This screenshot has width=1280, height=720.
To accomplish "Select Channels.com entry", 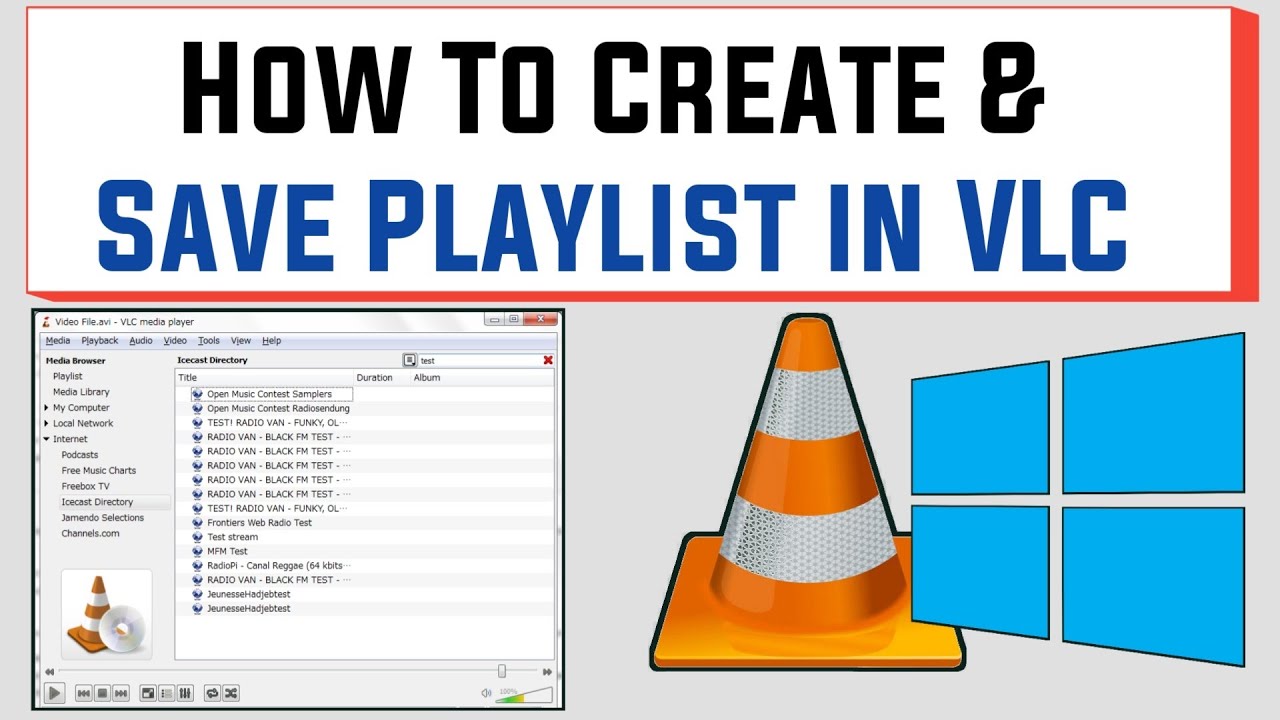I will click(90, 533).
